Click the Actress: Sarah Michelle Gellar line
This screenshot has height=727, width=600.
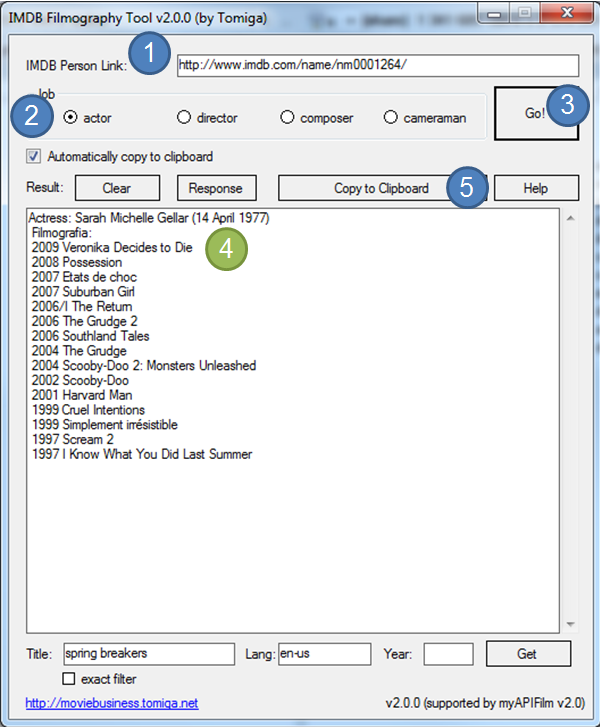click(x=149, y=217)
